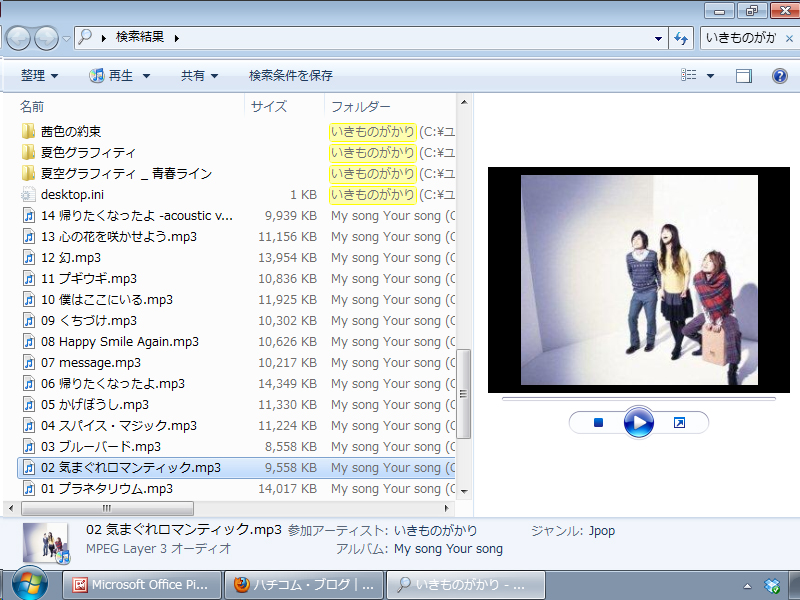Select the 09 くちづけ.mp3 file icon
The width and height of the screenshot is (800, 600).
pyautogui.click(x=29, y=320)
